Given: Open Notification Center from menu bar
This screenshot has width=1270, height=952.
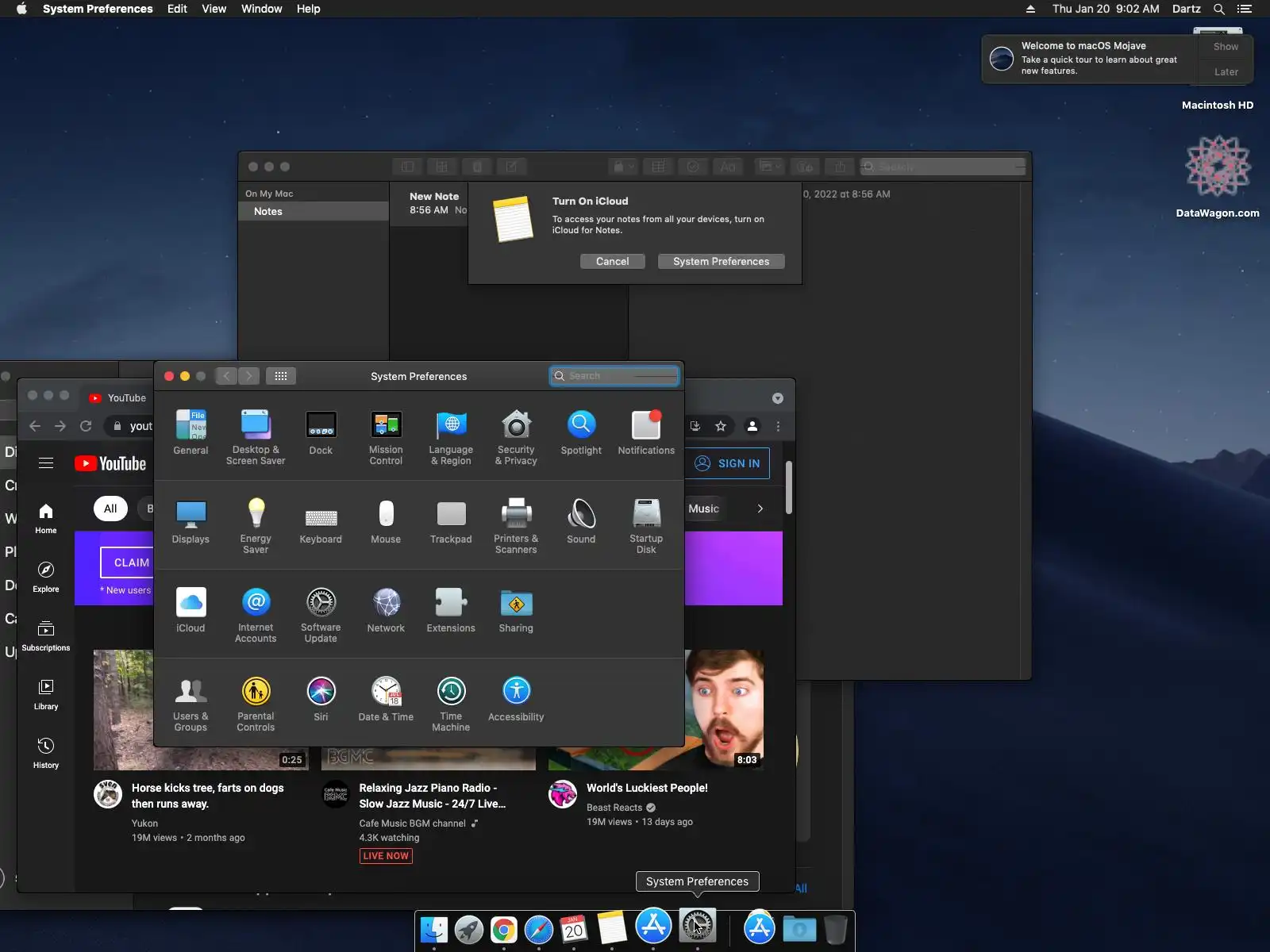Looking at the screenshot, I should [1245, 9].
